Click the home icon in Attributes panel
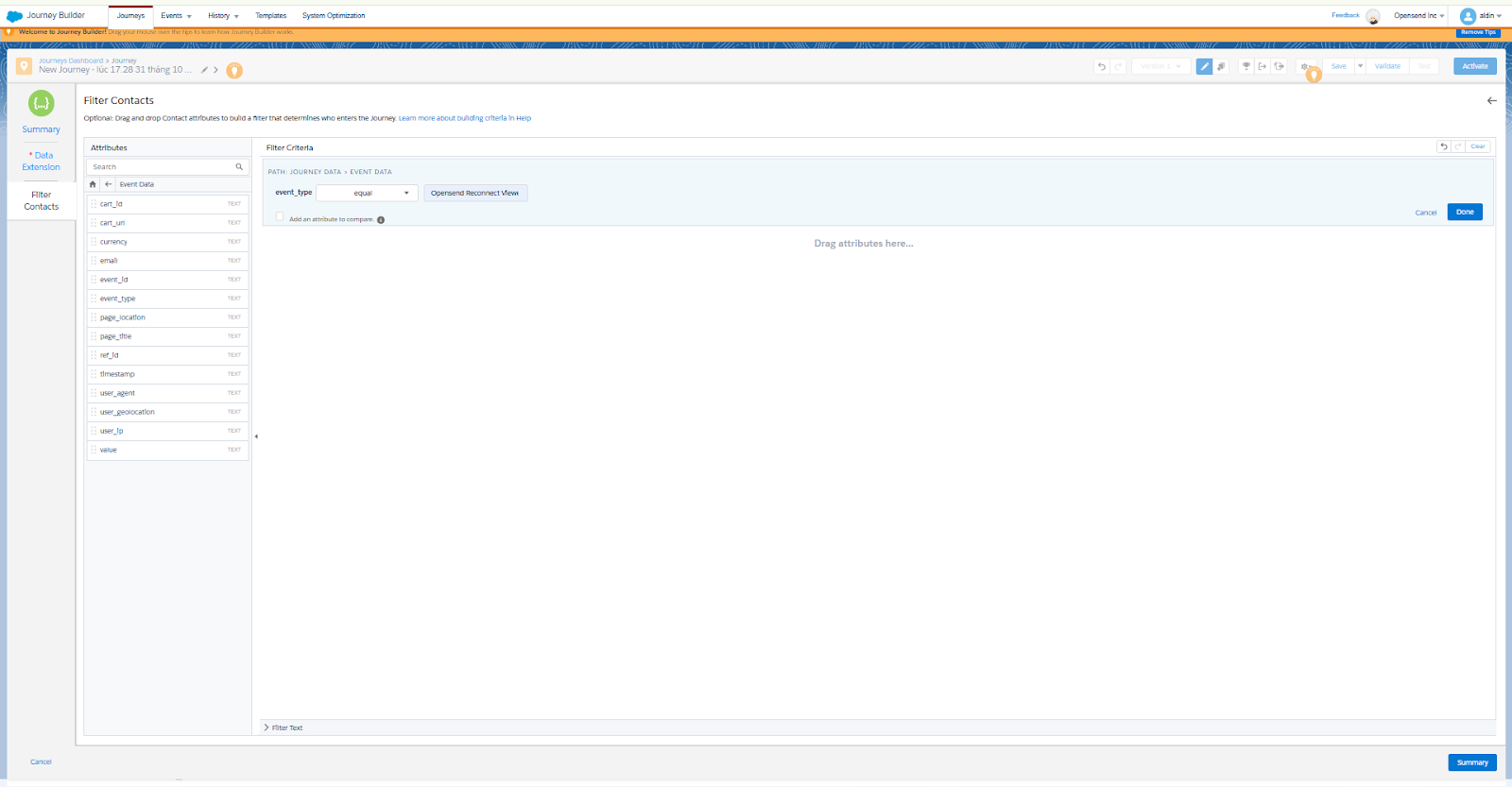The image size is (1512, 787). click(x=93, y=184)
